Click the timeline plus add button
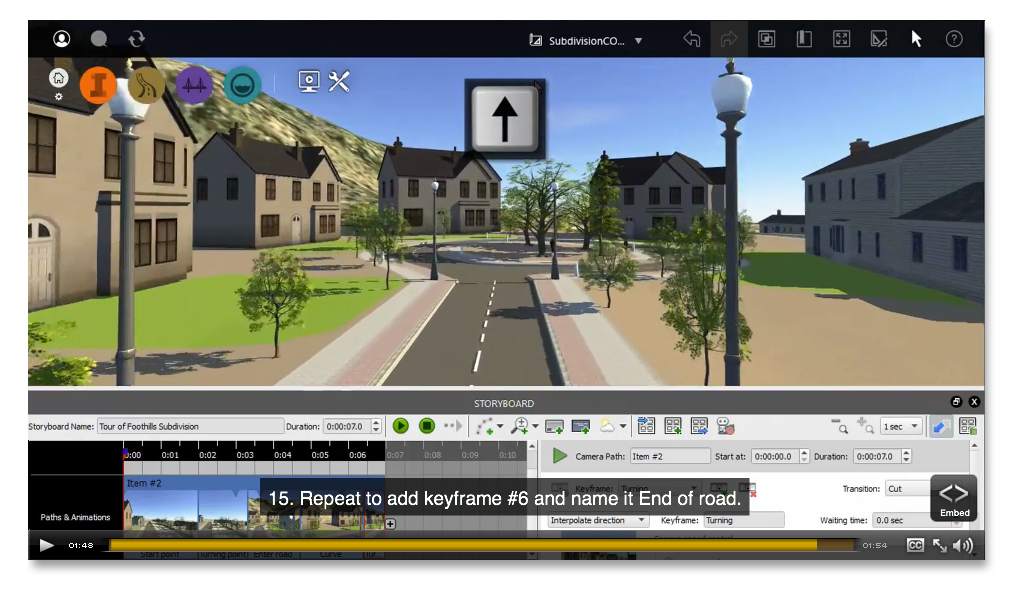Image resolution: width=1034 pixels, height=615 pixels. tap(390, 524)
